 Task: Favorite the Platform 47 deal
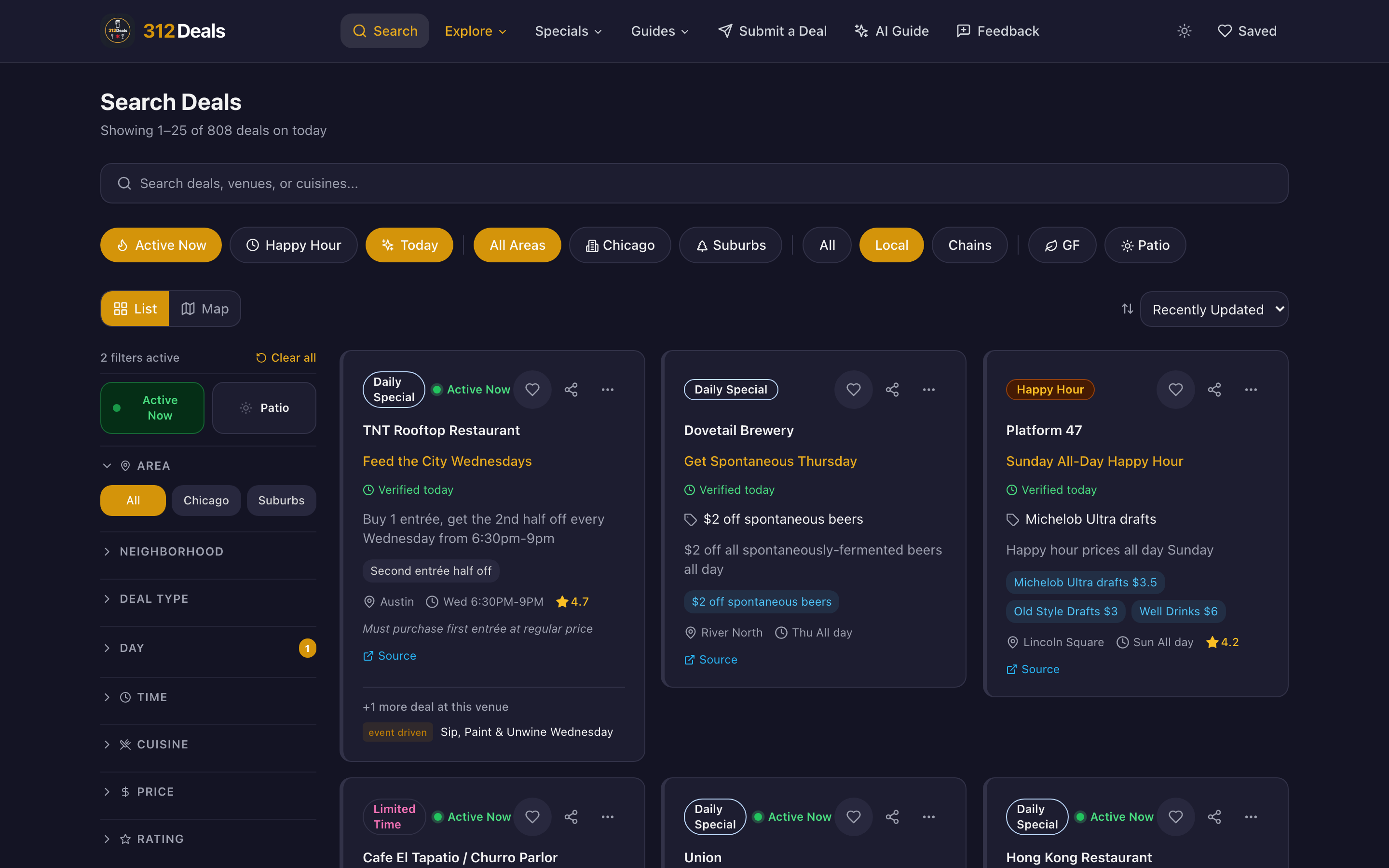[x=1175, y=390]
